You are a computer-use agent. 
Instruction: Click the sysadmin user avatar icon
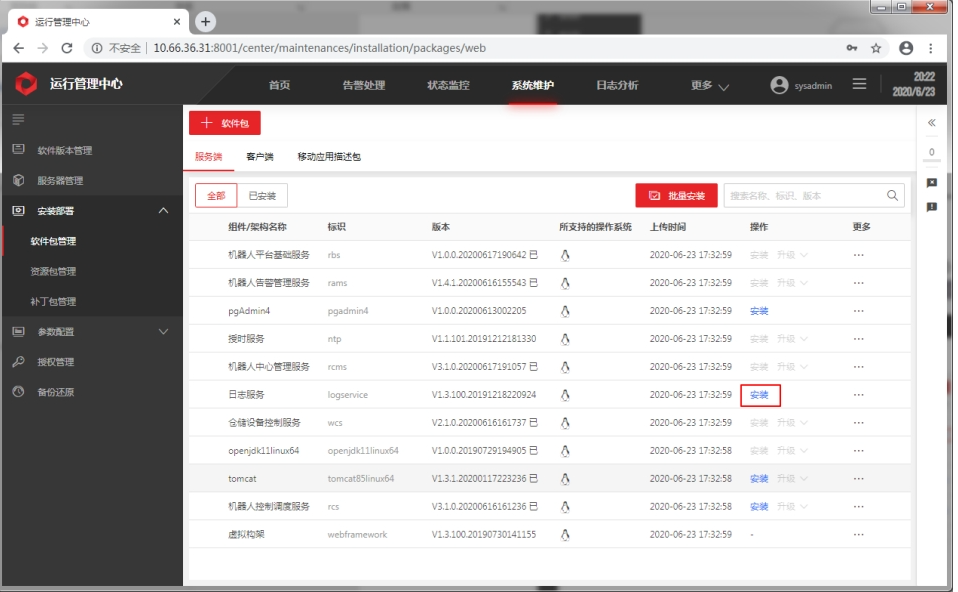[x=779, y=85]
